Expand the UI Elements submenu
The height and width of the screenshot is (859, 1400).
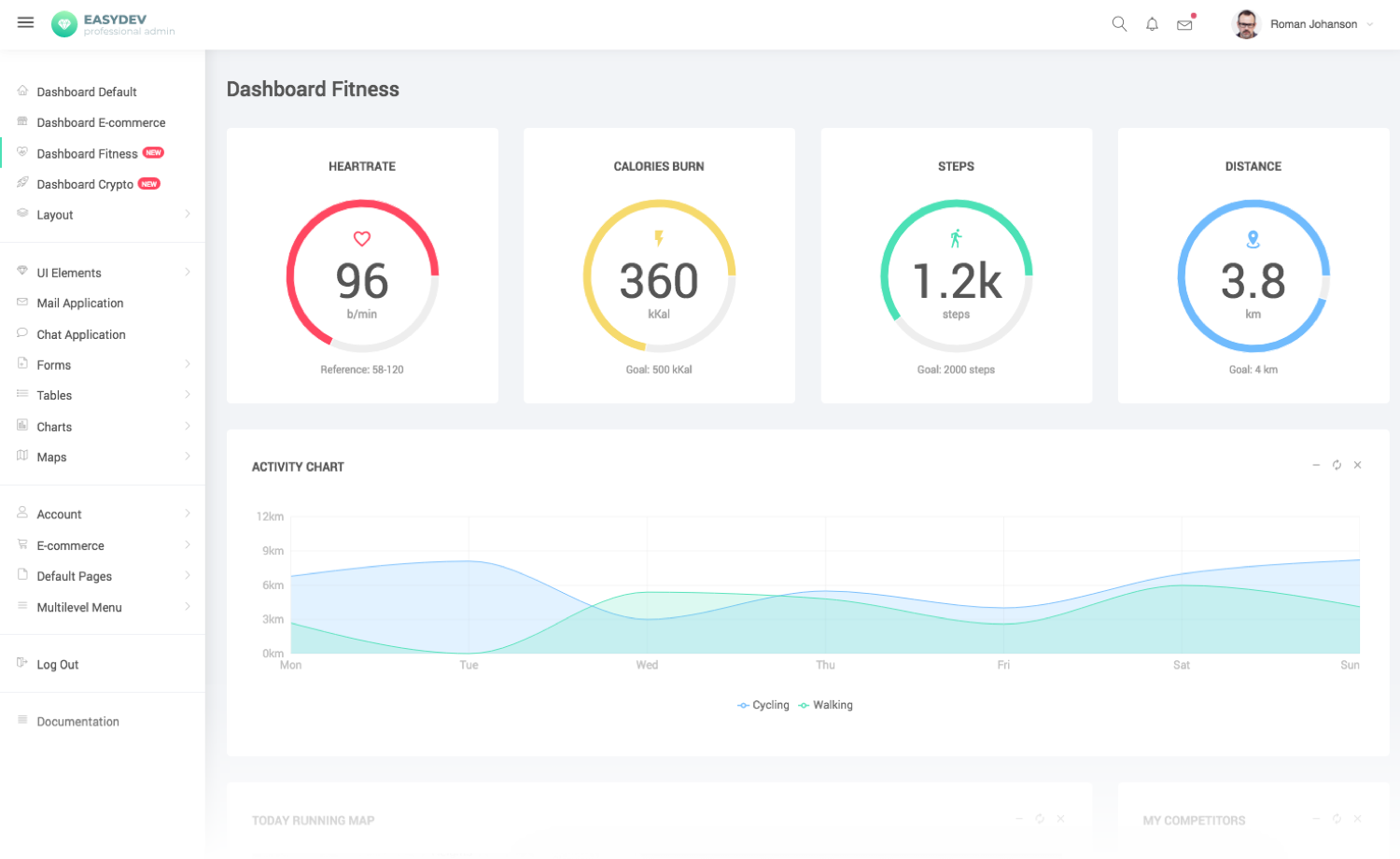[103, 273]
